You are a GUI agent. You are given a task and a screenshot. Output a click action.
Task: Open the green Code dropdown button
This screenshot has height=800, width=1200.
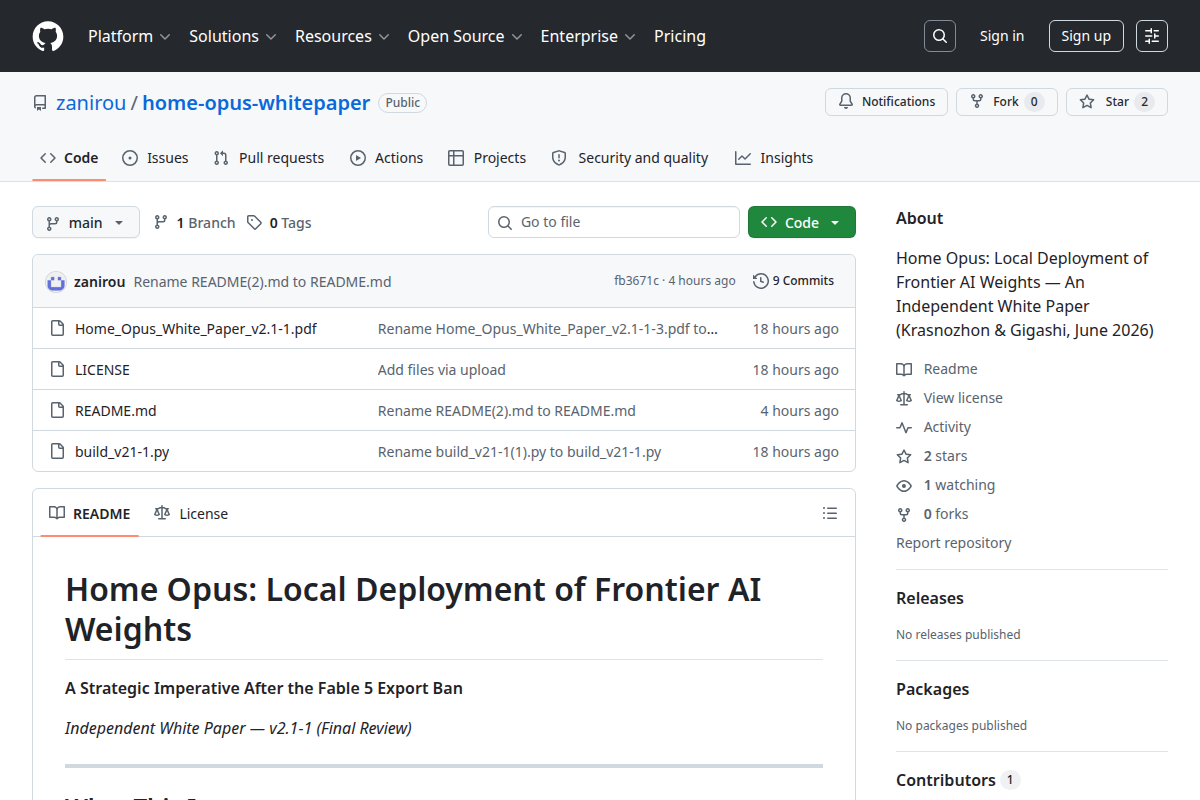pos(802,222)
